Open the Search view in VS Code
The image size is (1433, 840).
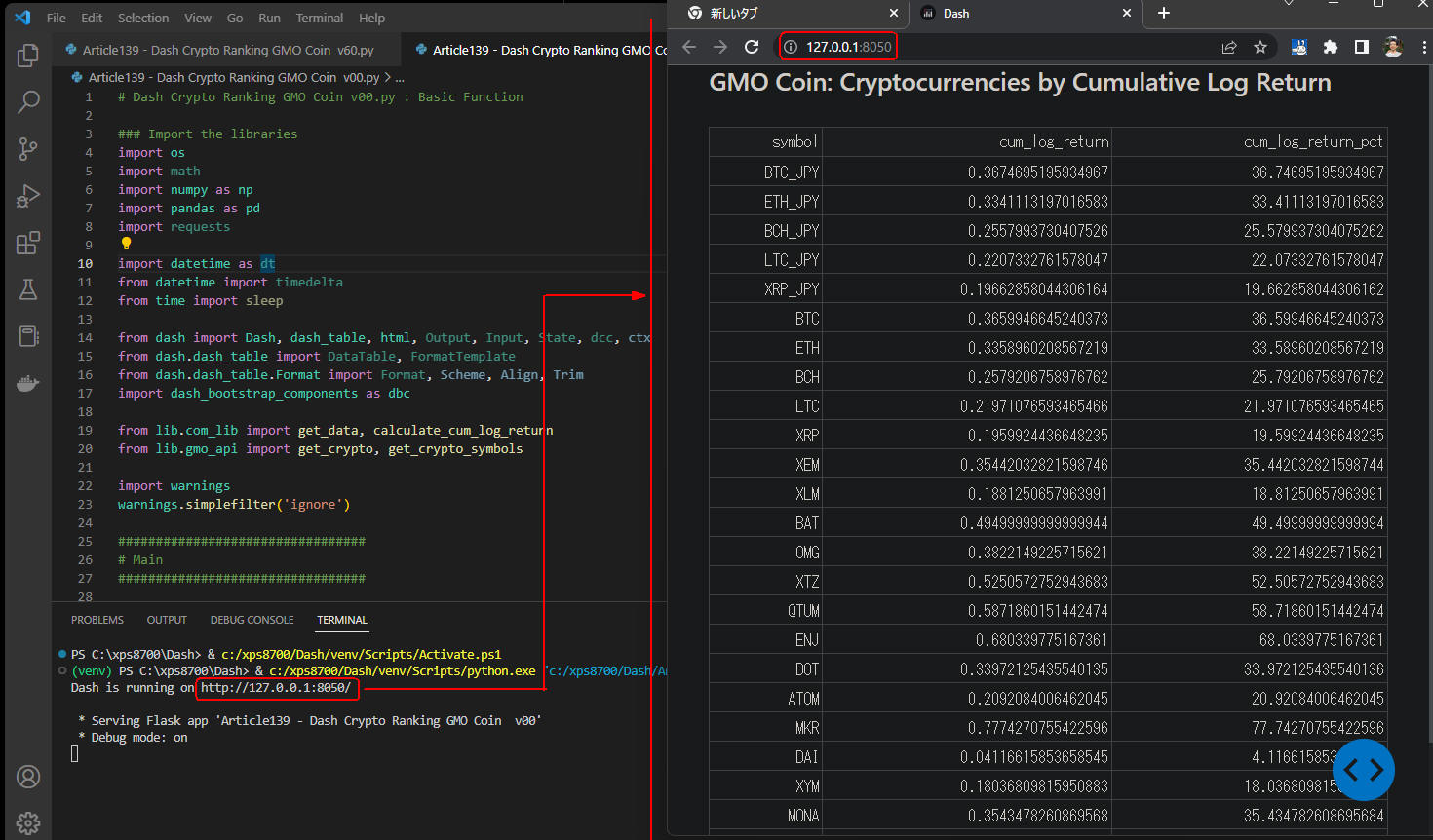point(28,101)
